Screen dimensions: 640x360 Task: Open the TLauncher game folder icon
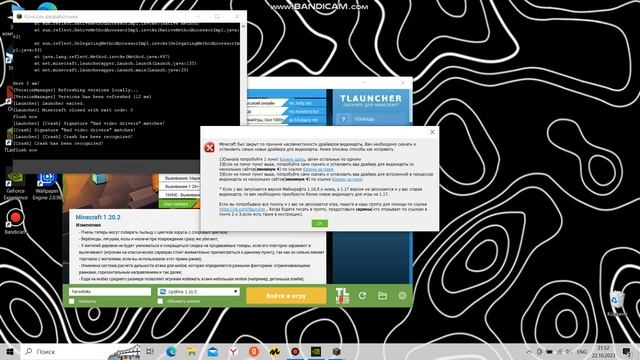tap(382, 296)
